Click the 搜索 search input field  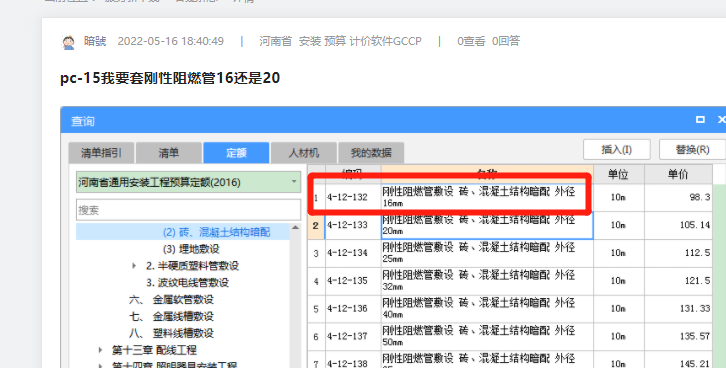tap(188, 210)
